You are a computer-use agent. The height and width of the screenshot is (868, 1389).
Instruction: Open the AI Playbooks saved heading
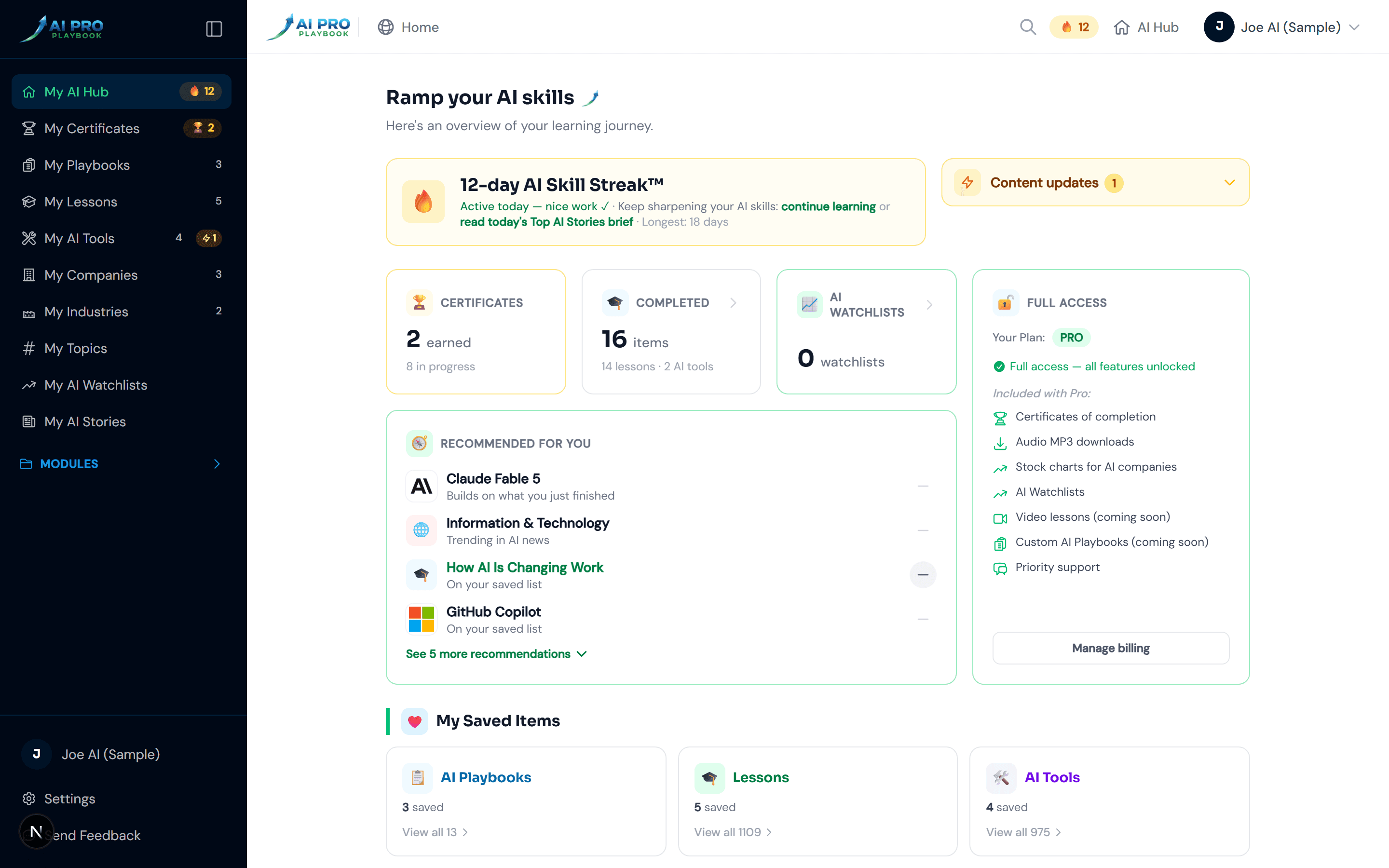[x=486, y=777]
